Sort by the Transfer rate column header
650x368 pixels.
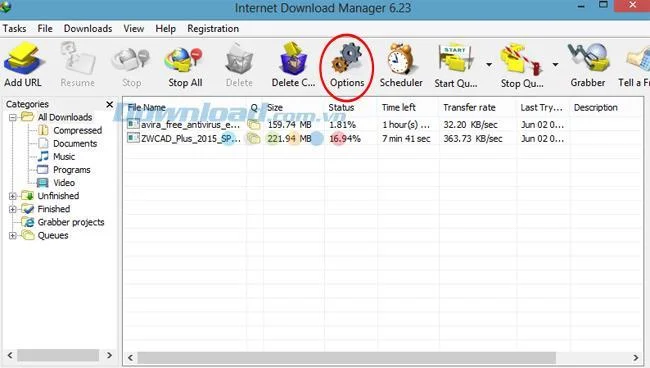(x=469, y=108)
